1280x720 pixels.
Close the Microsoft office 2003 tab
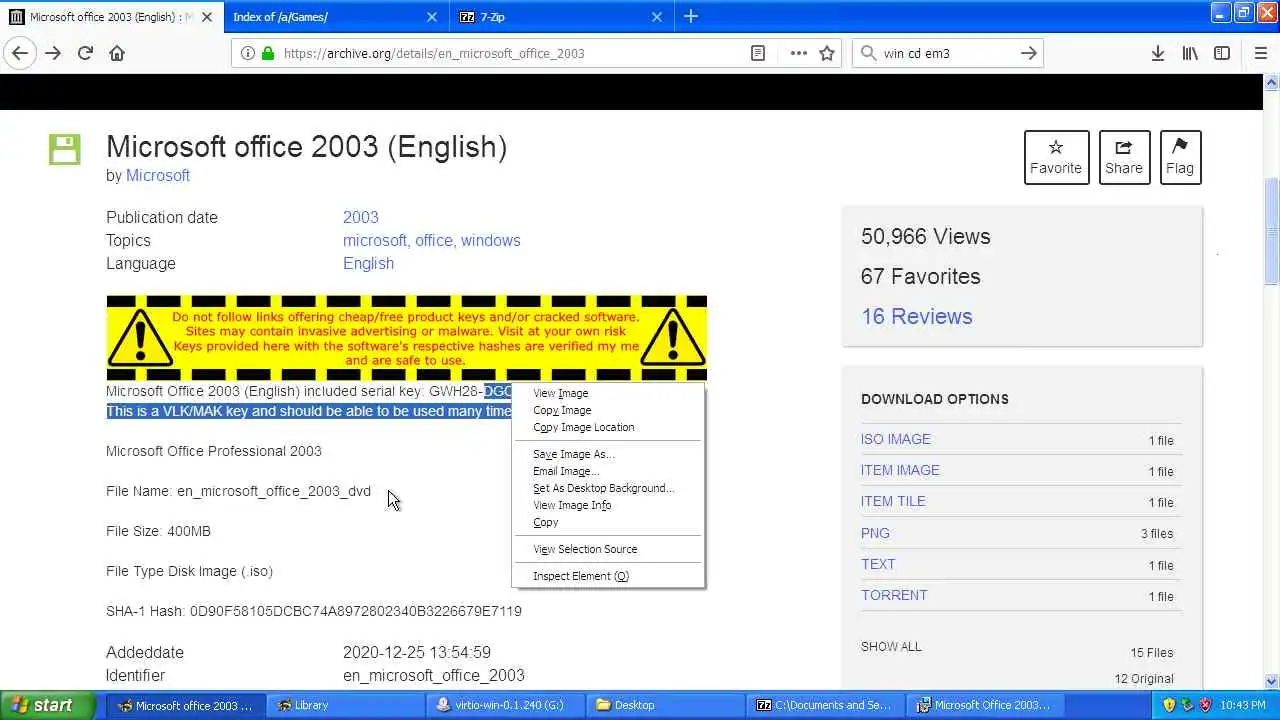coord(207,17)
